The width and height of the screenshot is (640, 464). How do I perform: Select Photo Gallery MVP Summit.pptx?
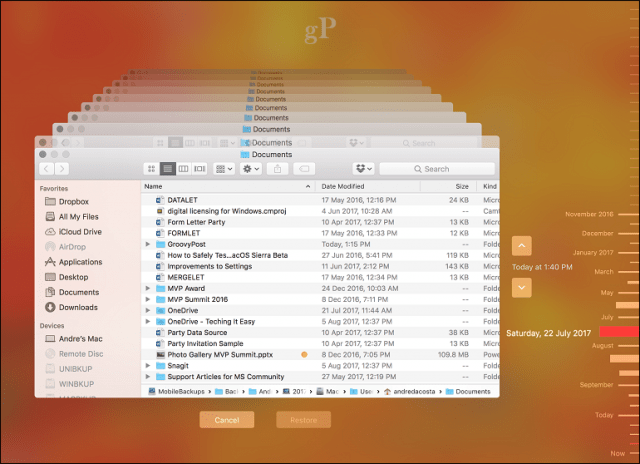(320, 354)
